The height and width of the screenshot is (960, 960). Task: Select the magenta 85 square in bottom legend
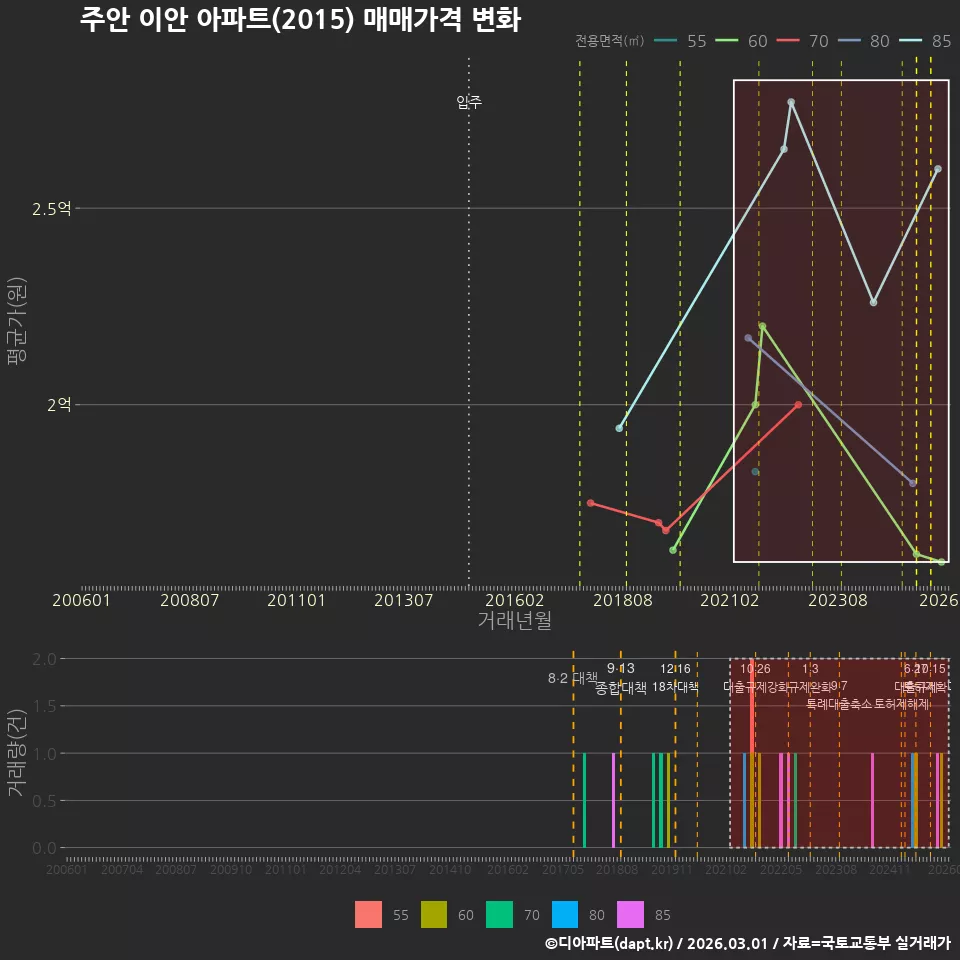[631, 914]
